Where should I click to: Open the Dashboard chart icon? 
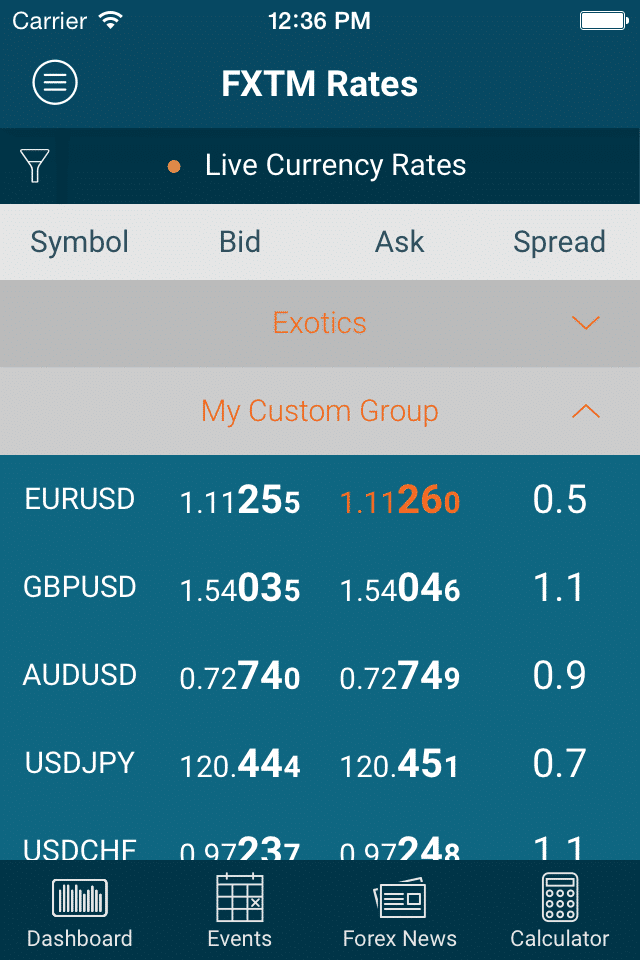[x=79, y=897]
